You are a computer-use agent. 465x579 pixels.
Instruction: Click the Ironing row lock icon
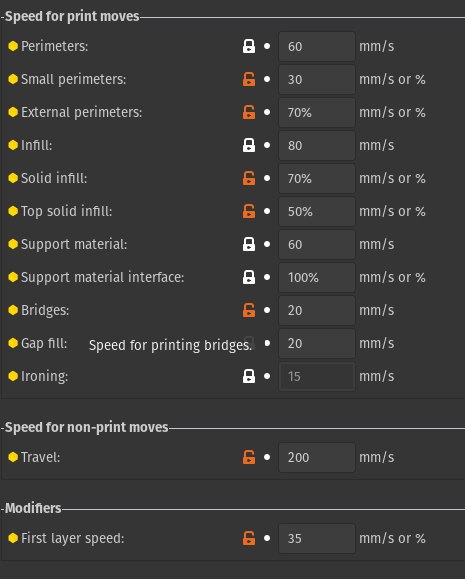[249, 376]
